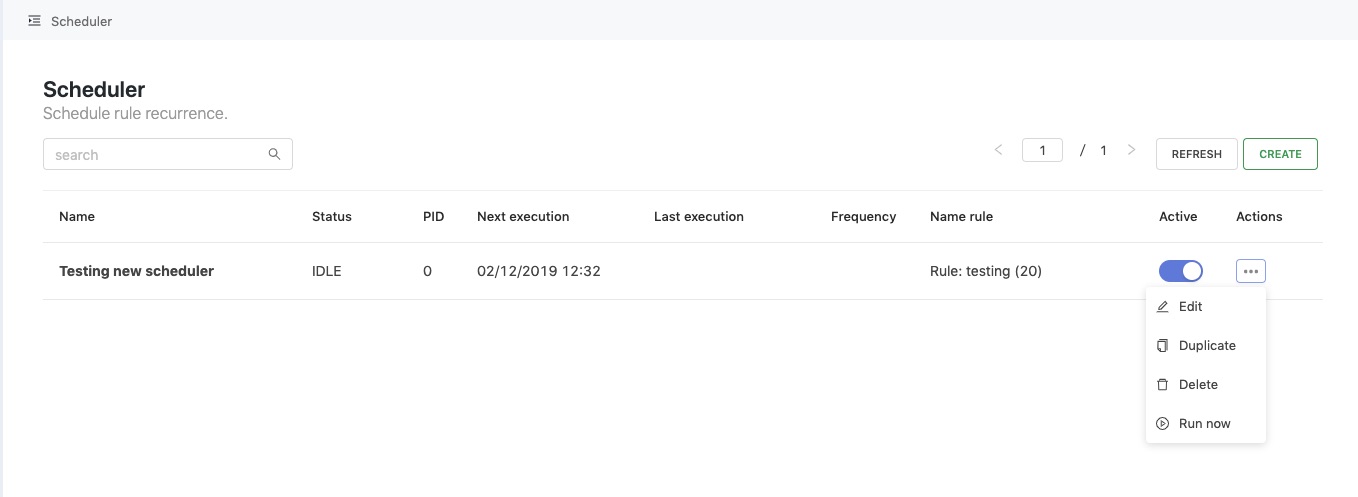Click the CREATE button
Viewport: 1358px width, 497px height.
(x=1280, y=154)
